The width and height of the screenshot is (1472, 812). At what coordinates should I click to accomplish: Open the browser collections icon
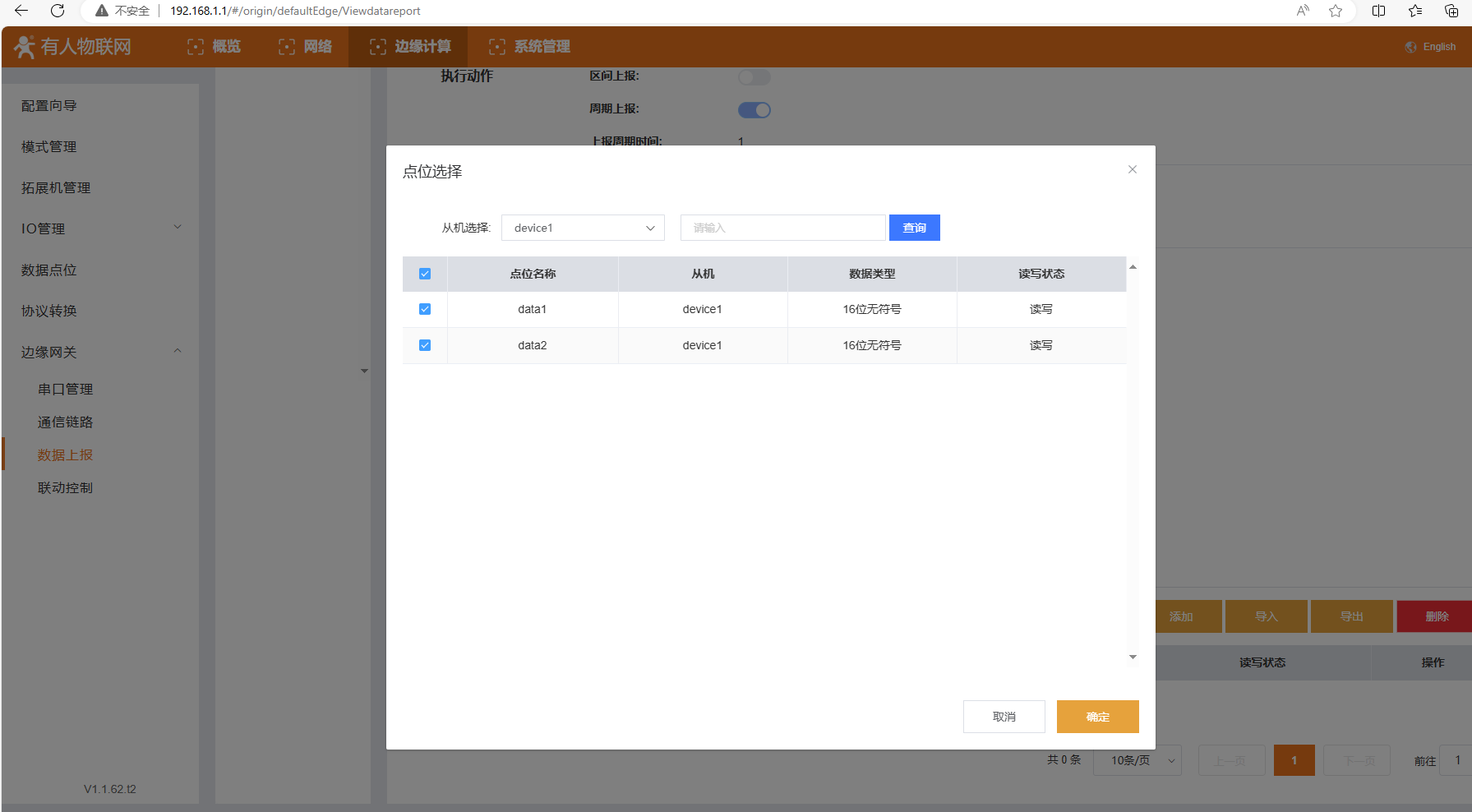click(x=1451, y=11)
